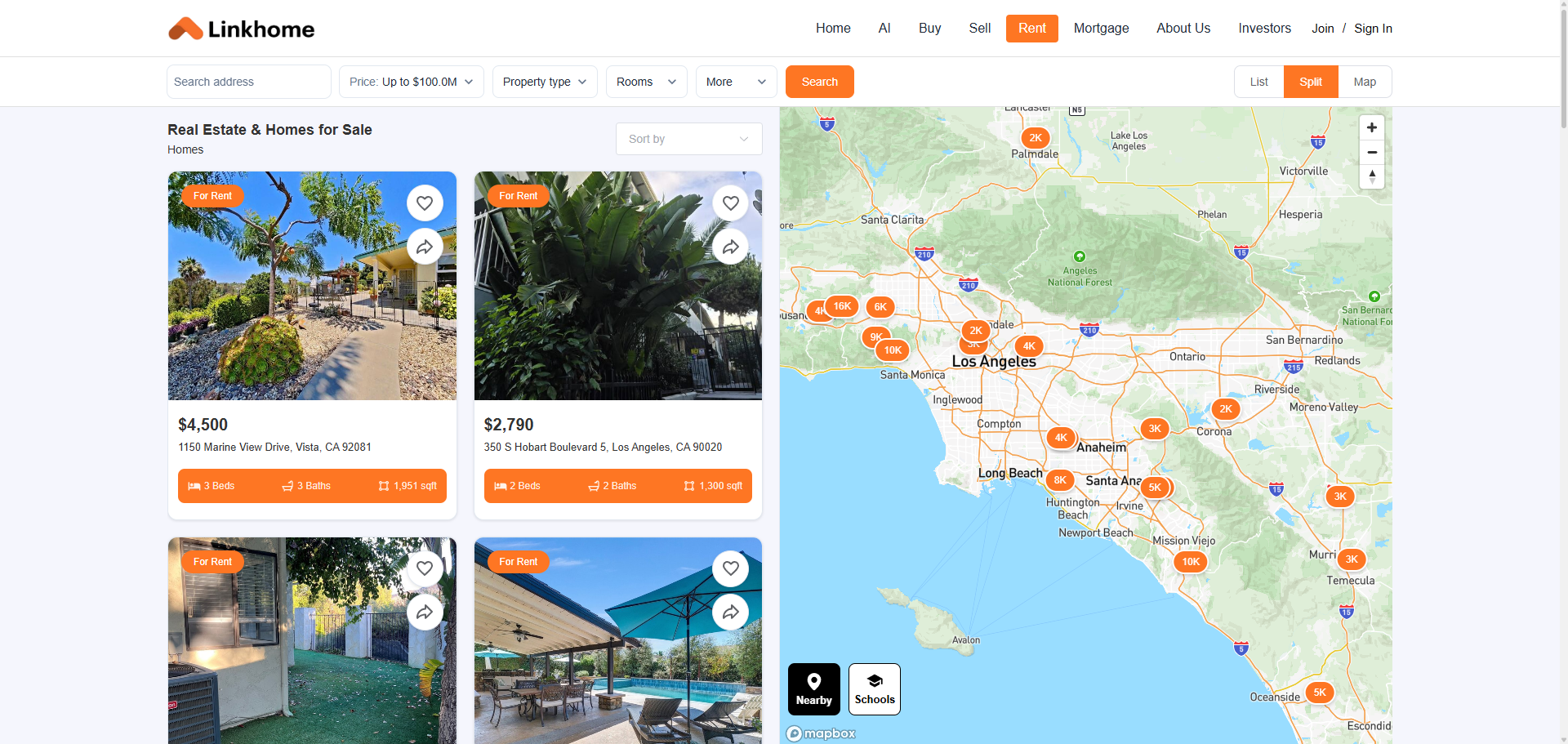
Task: Select the 2K cluster near Palmdale
Action: [x=1036, y=138]
